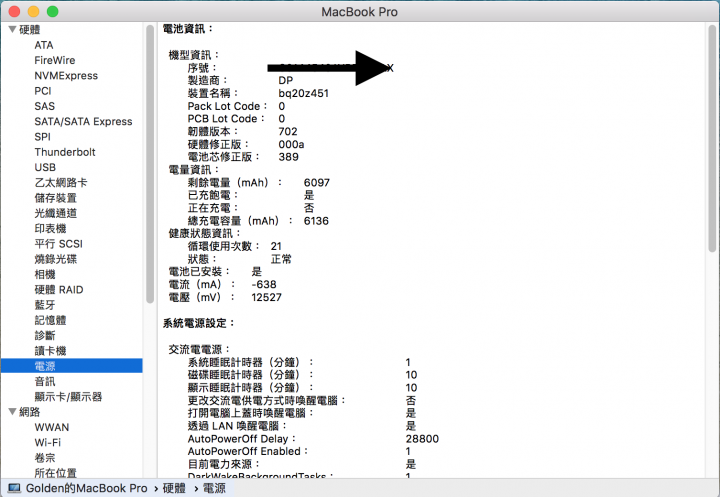Select 卷宗 in the sidebar
Screen dimensions: 720x497
click(x=45, y=457)
